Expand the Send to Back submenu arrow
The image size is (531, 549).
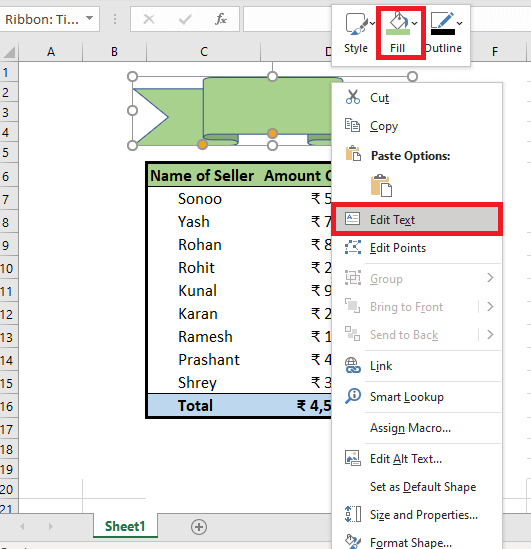(x=490, y=335)
